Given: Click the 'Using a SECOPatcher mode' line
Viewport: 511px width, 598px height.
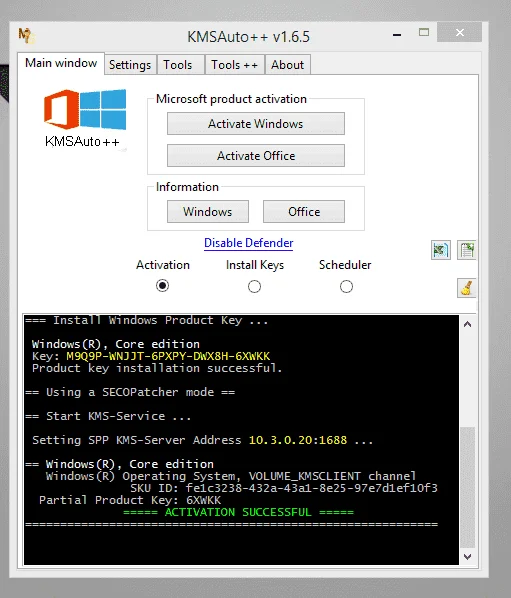Looking at the screenshot, I should tap(130, 392).
